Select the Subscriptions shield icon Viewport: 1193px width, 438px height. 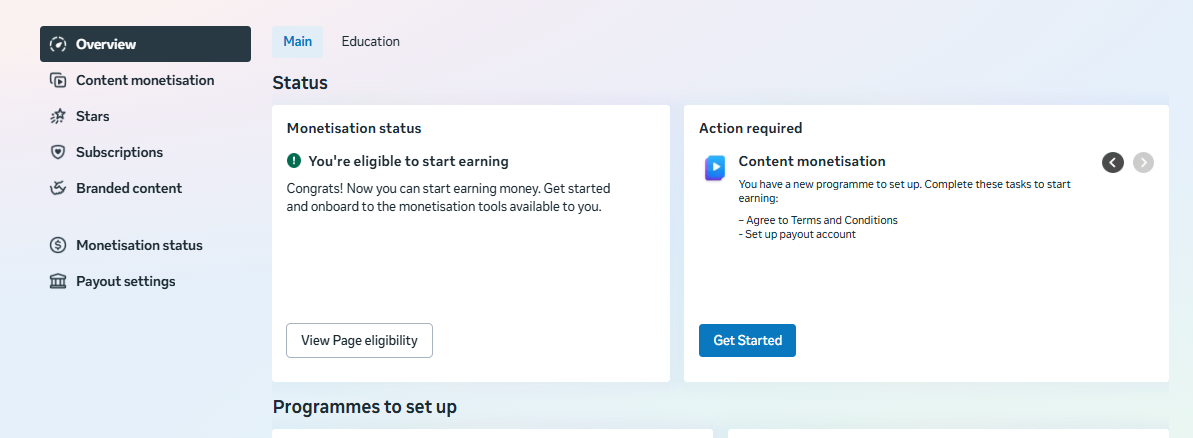tap(58, 152)
